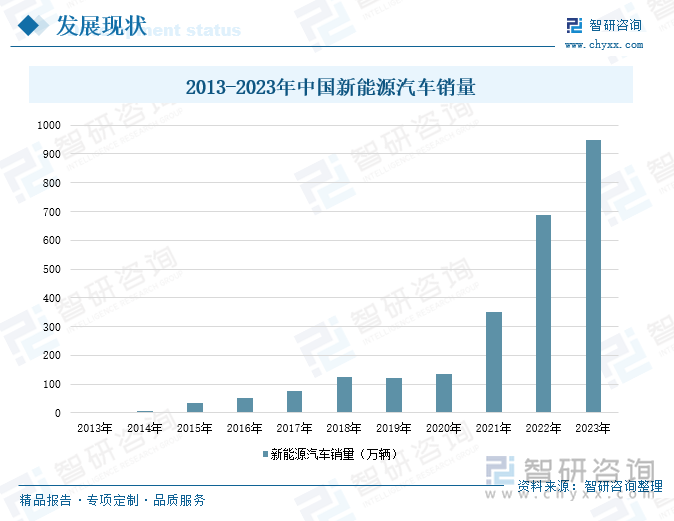
Task: Click the source text 资料来源：智研咨询整理
Action: [590, 486]
